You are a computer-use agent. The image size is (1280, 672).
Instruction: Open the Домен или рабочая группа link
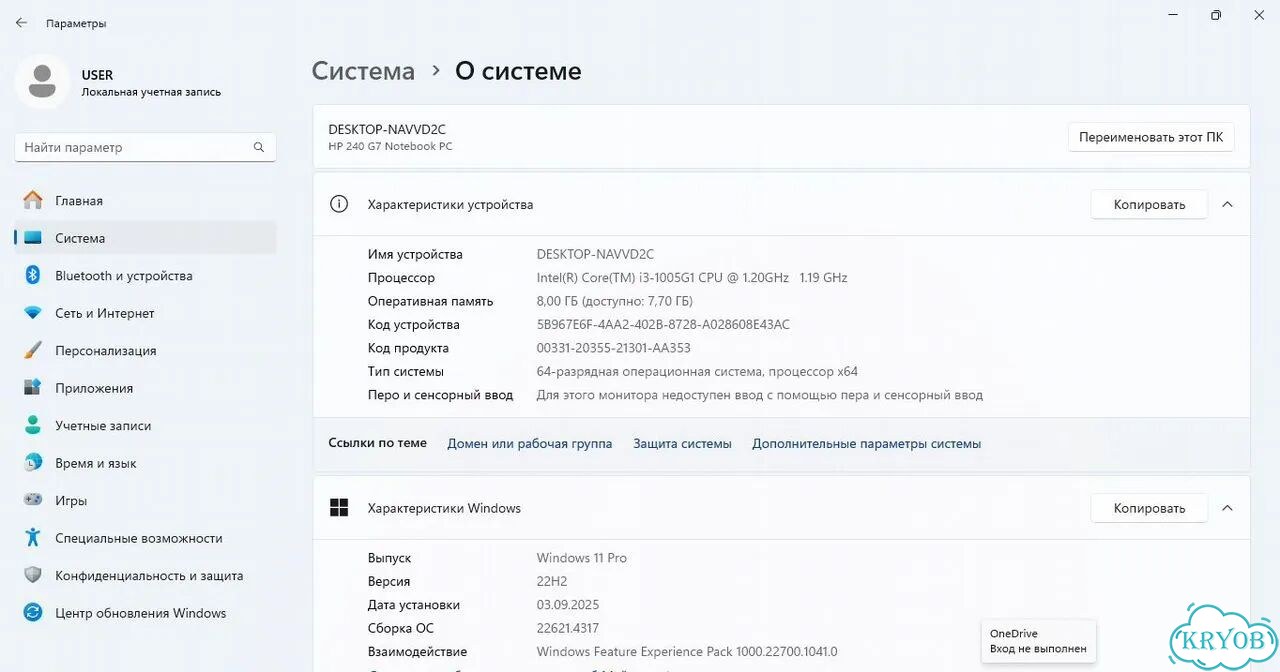coord(530,443)
